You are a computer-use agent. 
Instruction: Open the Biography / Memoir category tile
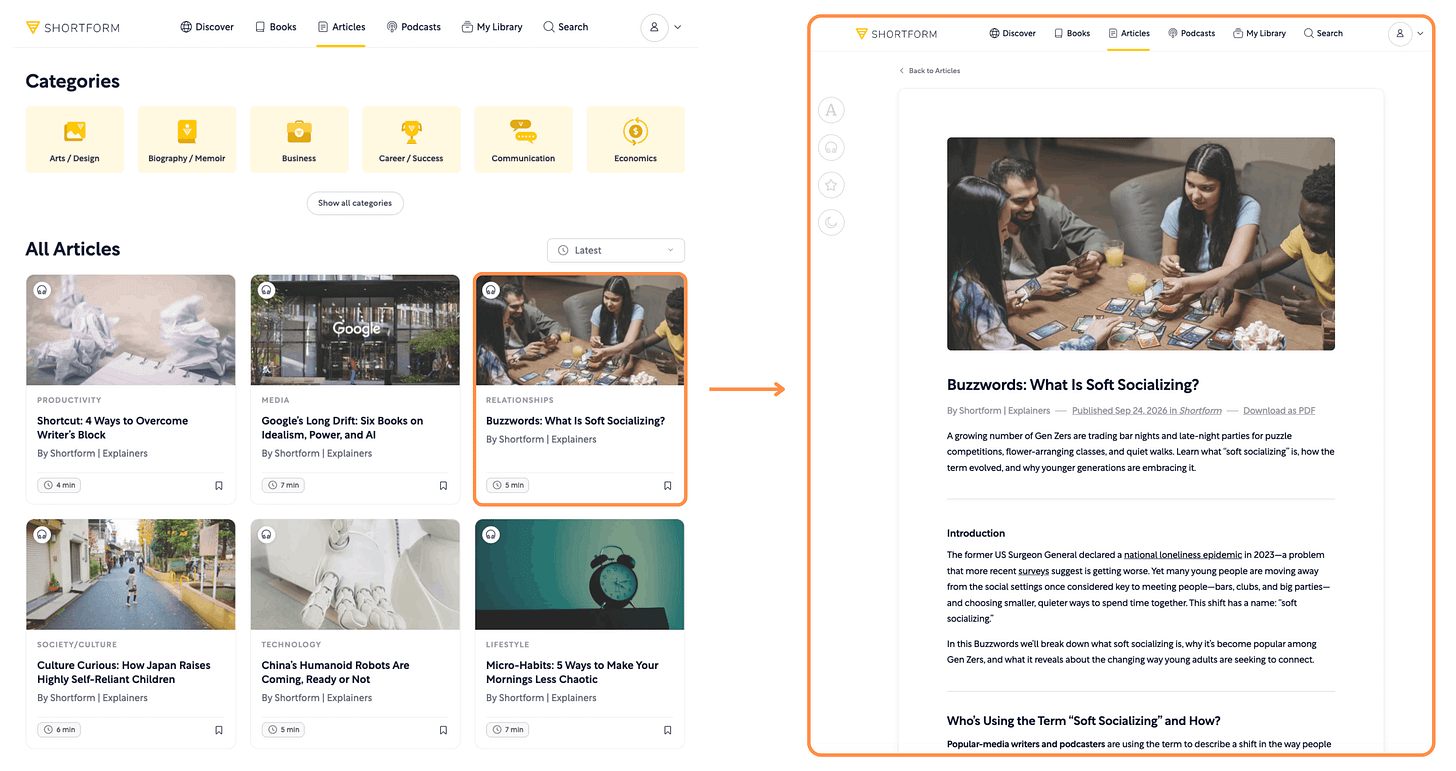187,139
